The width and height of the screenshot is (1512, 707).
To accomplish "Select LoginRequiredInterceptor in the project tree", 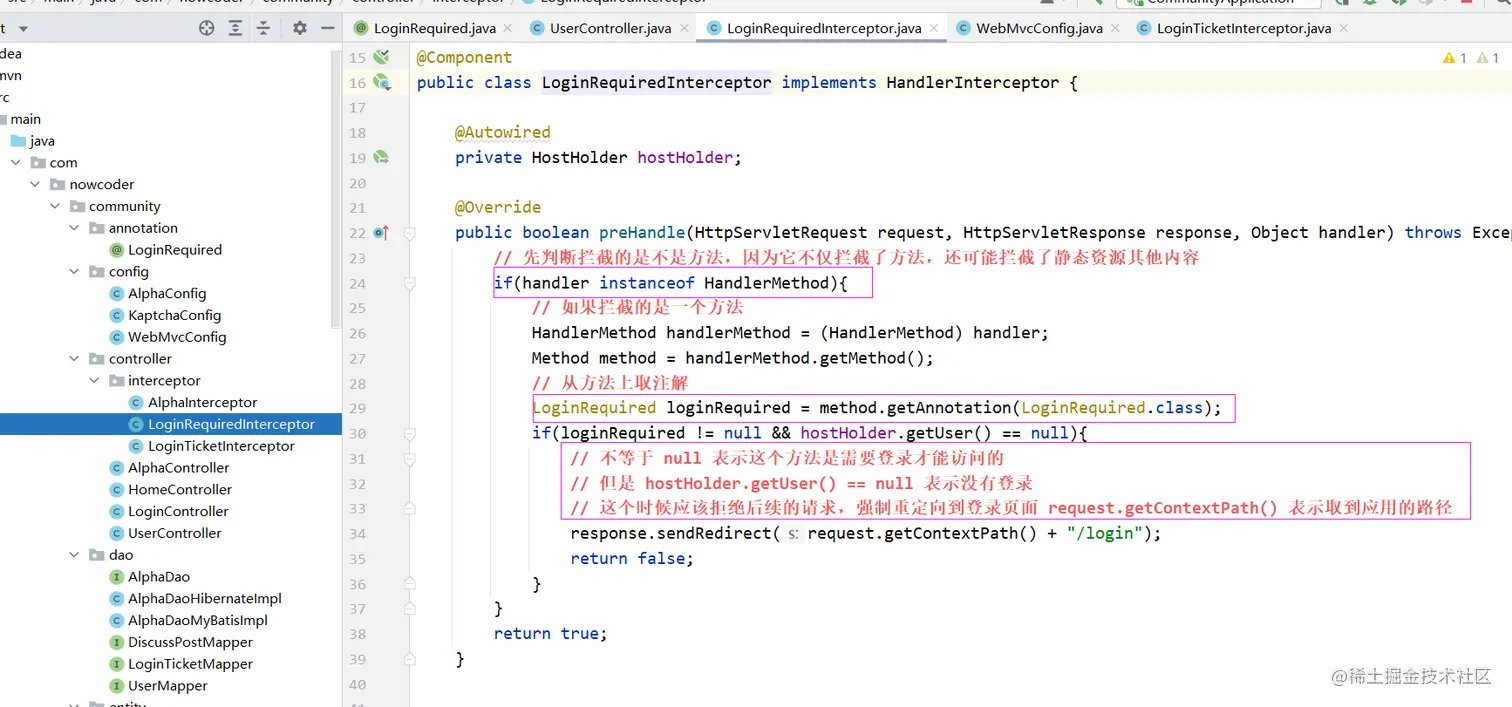I will click(x=231, y=424).
